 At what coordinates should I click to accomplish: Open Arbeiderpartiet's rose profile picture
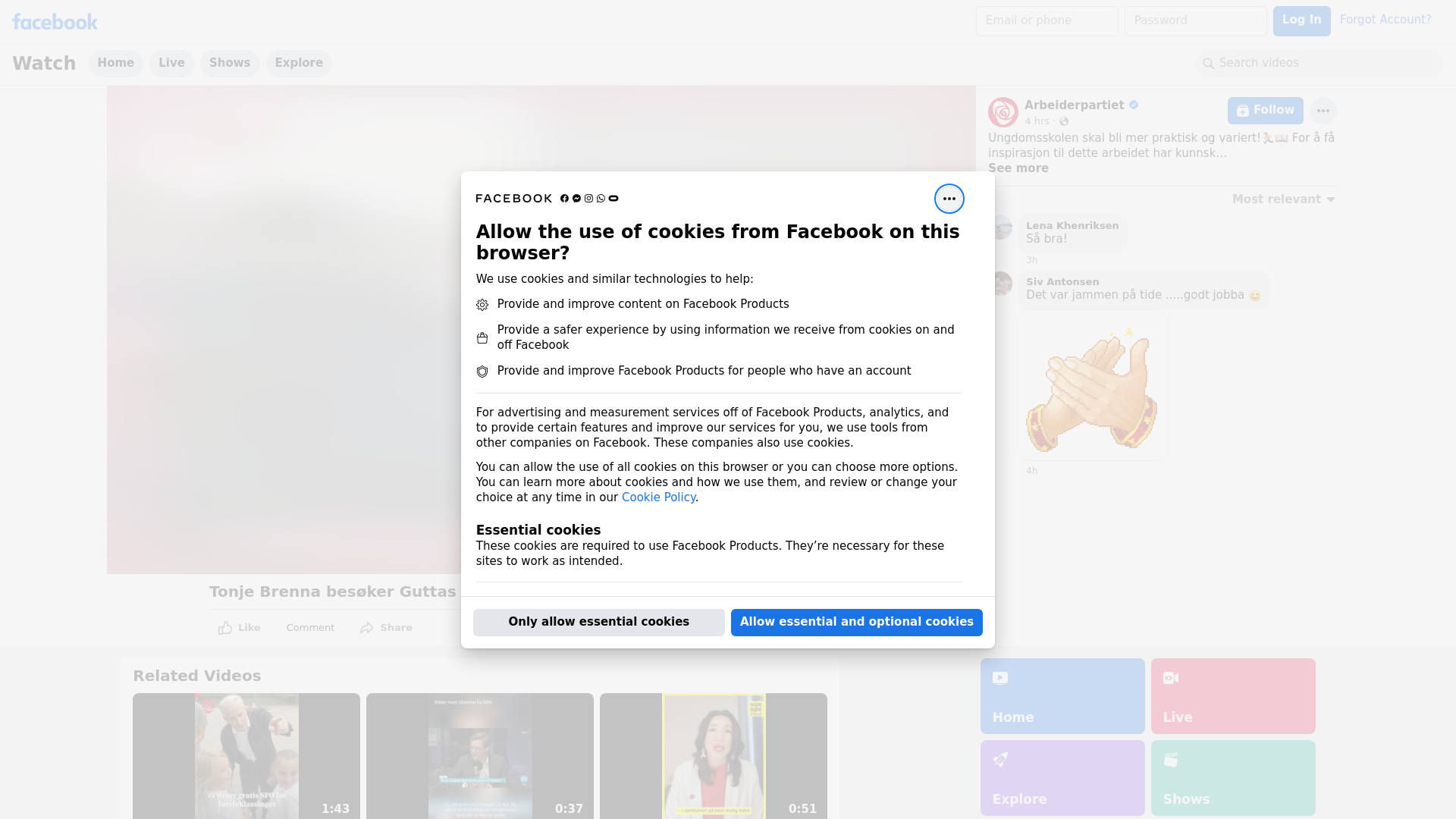pyautogui.click(x=1003, y=112)
